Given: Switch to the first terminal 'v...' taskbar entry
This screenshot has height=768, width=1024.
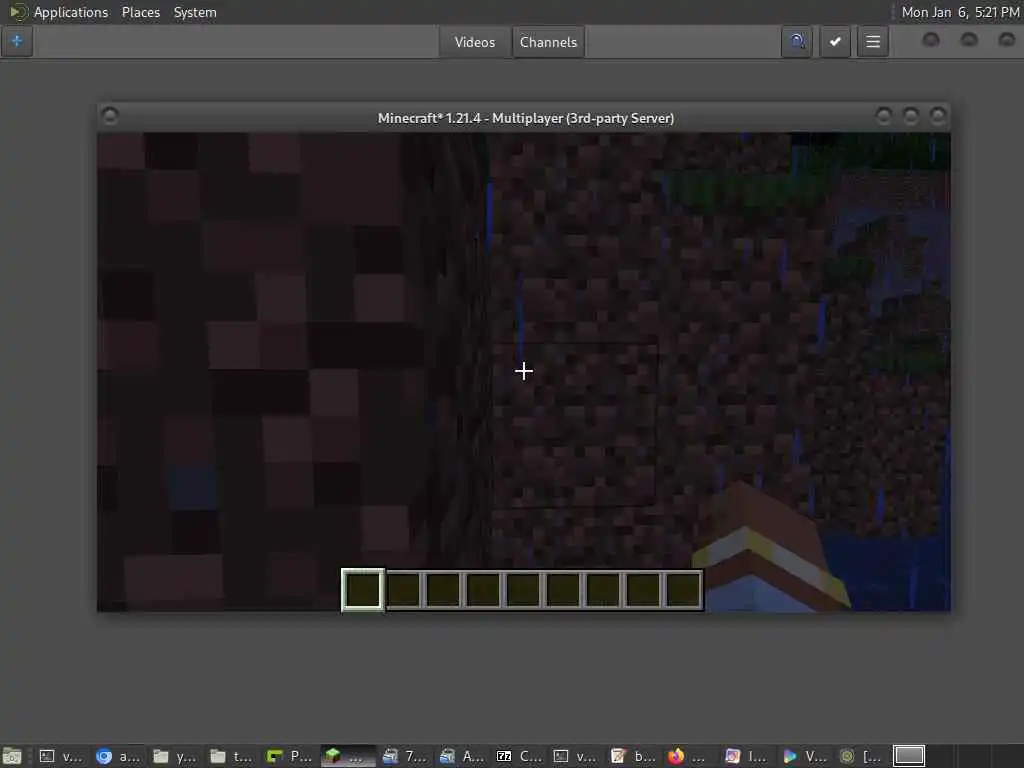Looking at the screenshot, I should [61, 756].
